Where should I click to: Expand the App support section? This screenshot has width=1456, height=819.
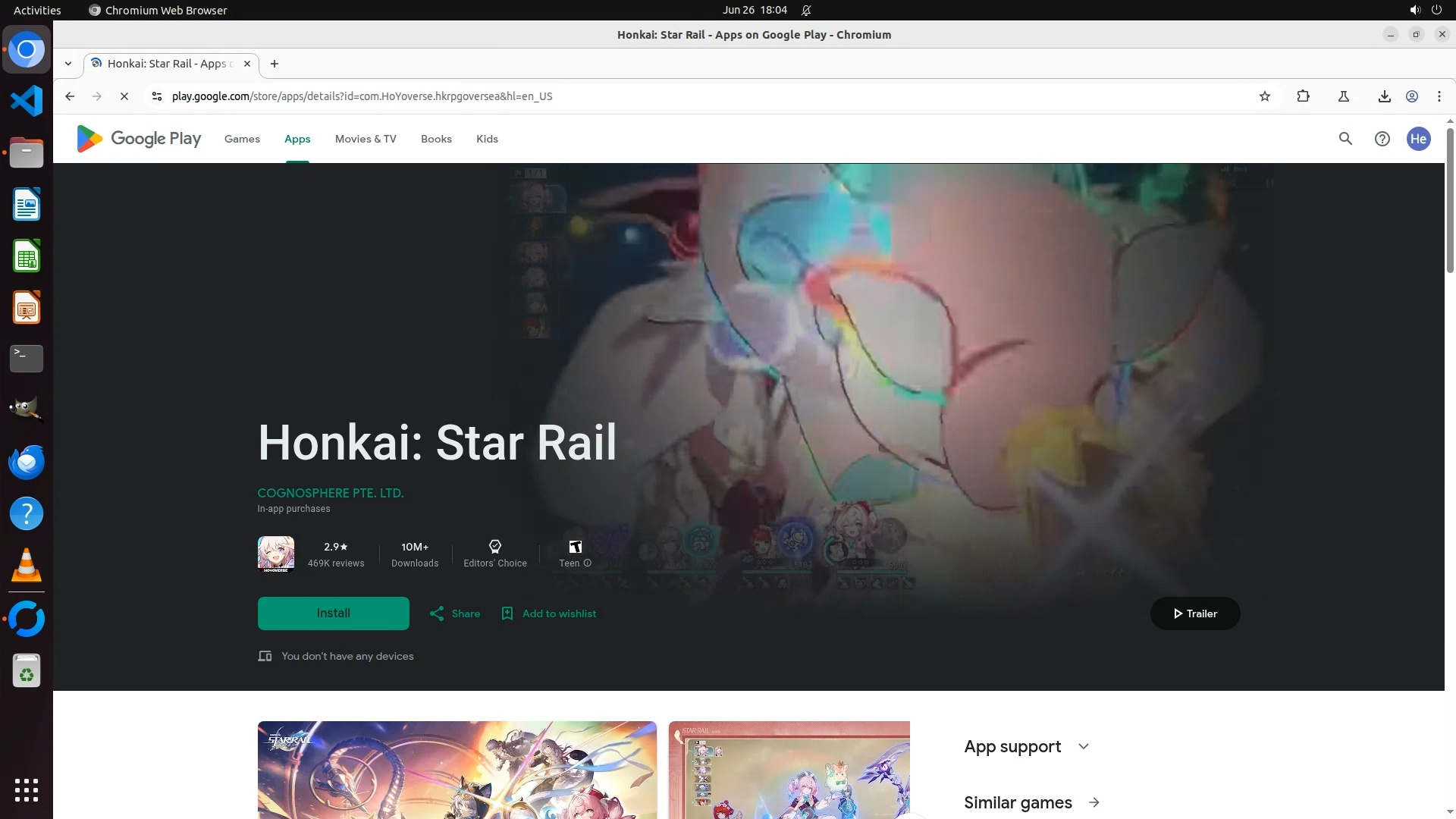[1083, 746]
